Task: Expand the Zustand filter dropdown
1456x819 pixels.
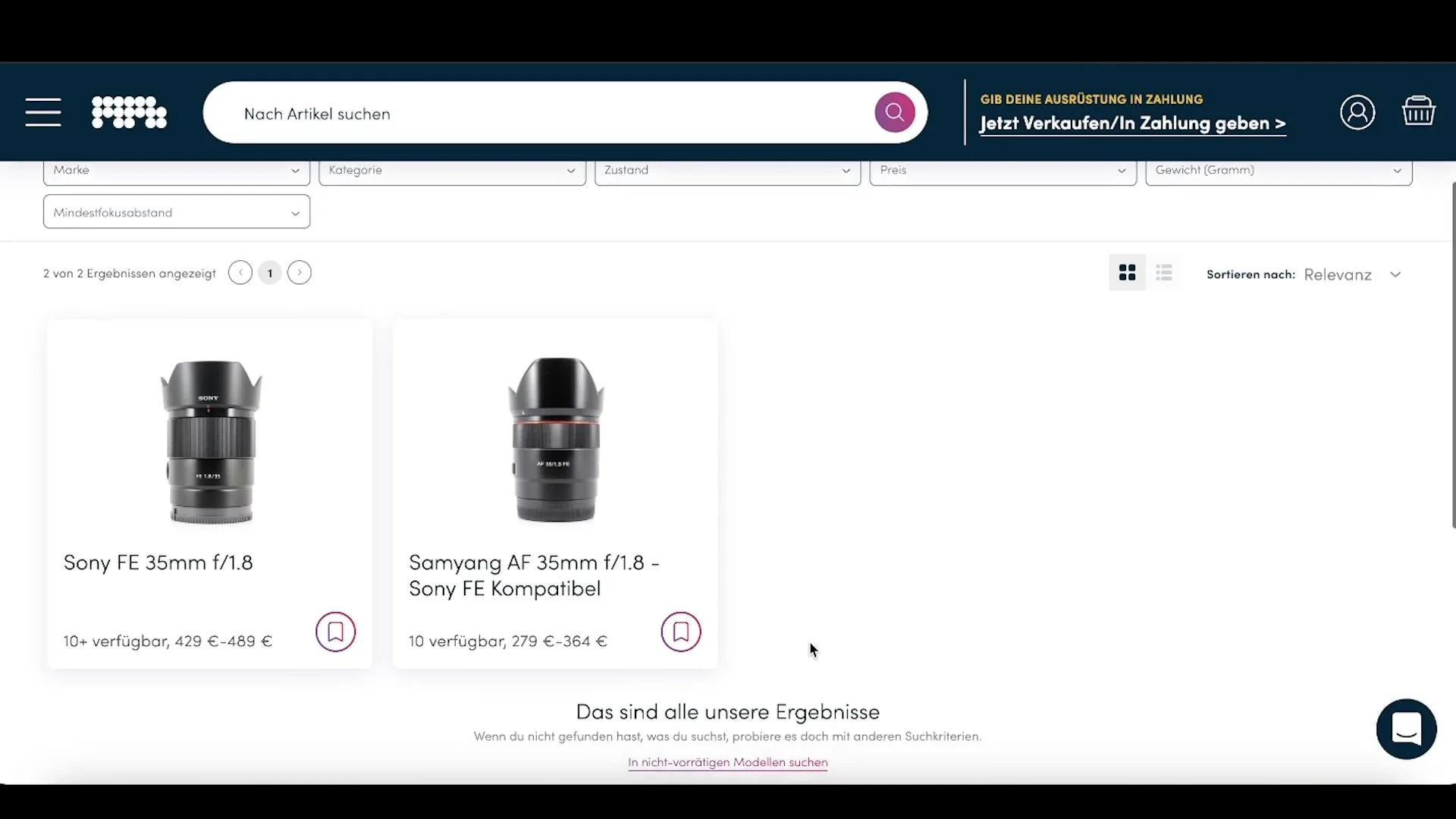Action: pos(727,171)
